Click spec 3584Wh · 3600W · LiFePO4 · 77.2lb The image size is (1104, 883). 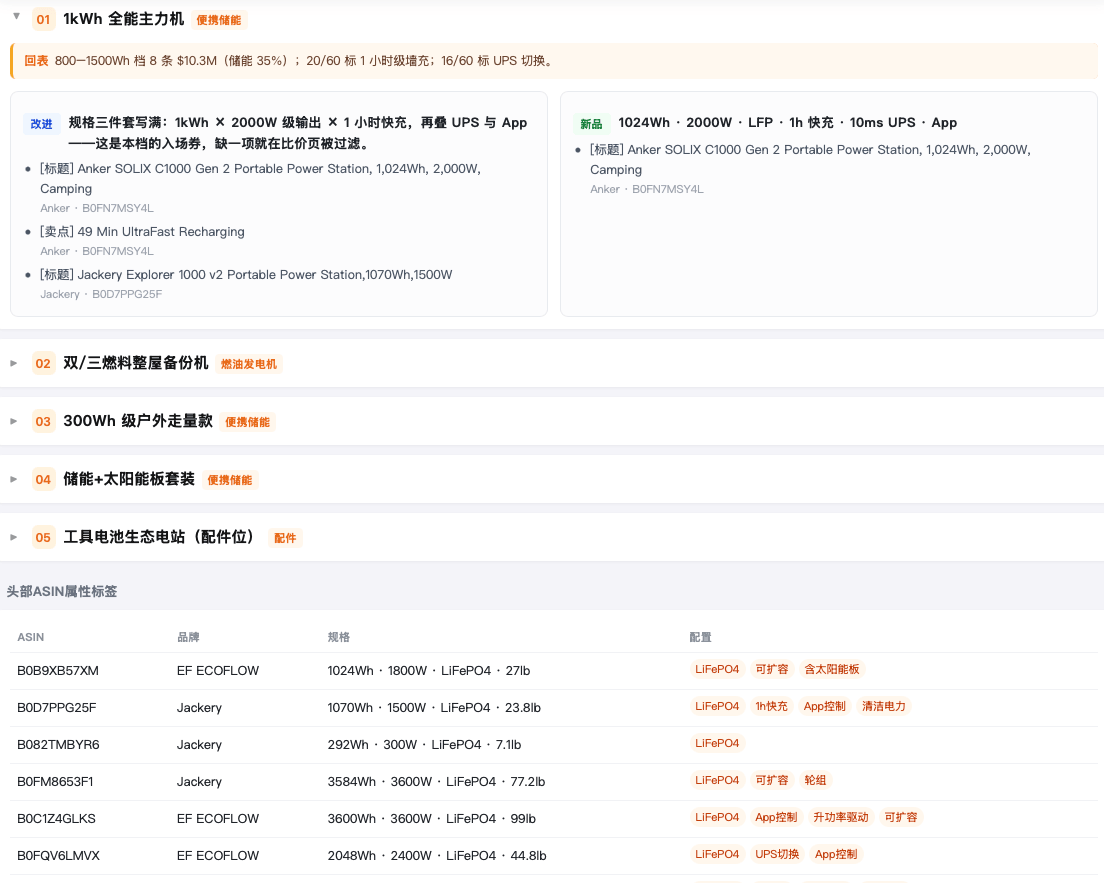point(436,782)
